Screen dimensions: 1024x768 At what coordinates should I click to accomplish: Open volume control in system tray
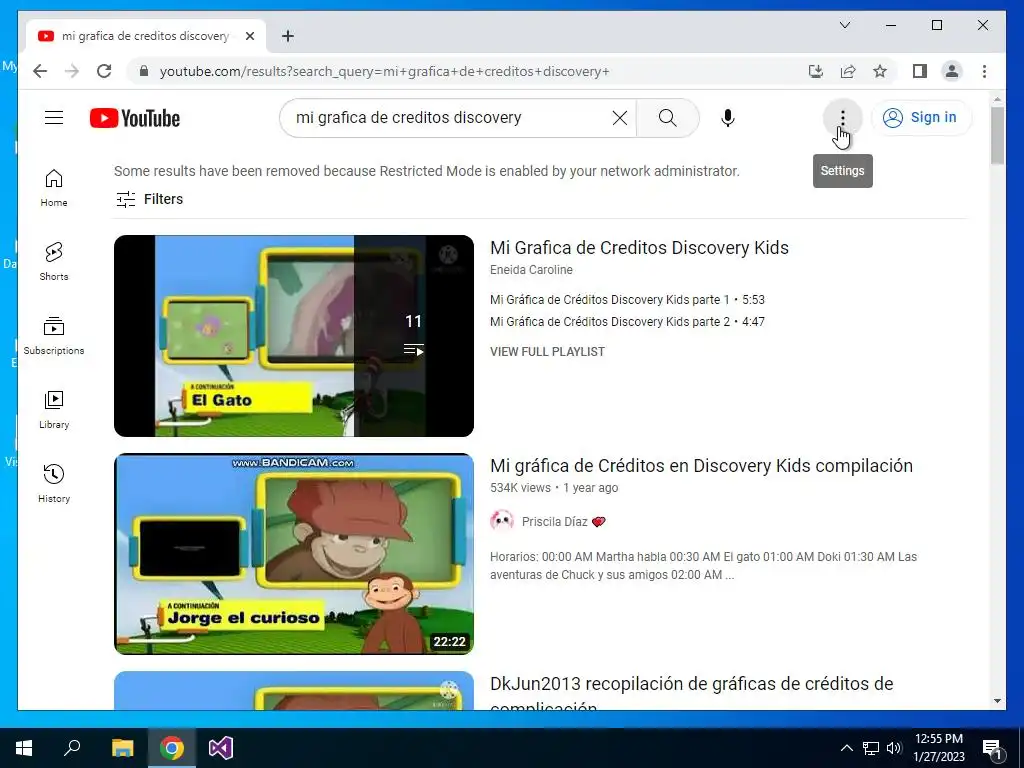(894, 748)
